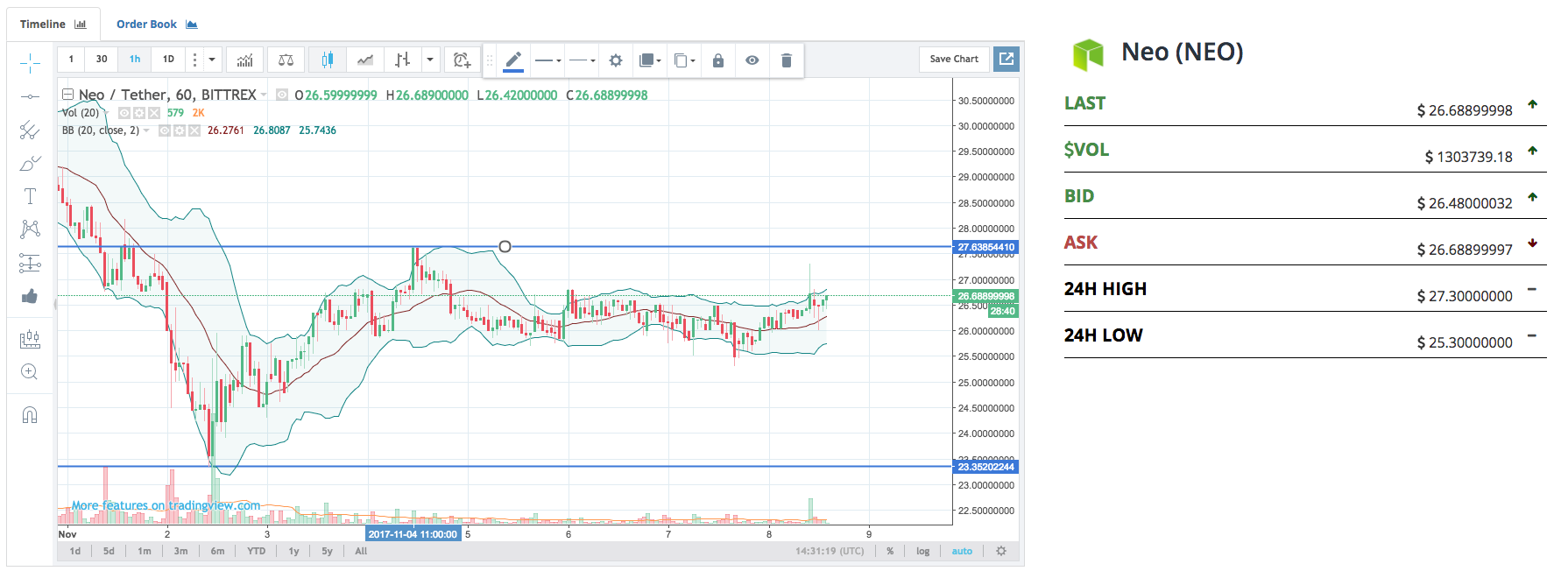Image resolution: width=1568 pixels, height=578 pixels.
Task: Set interval to 1 minute
Action: 71,60
